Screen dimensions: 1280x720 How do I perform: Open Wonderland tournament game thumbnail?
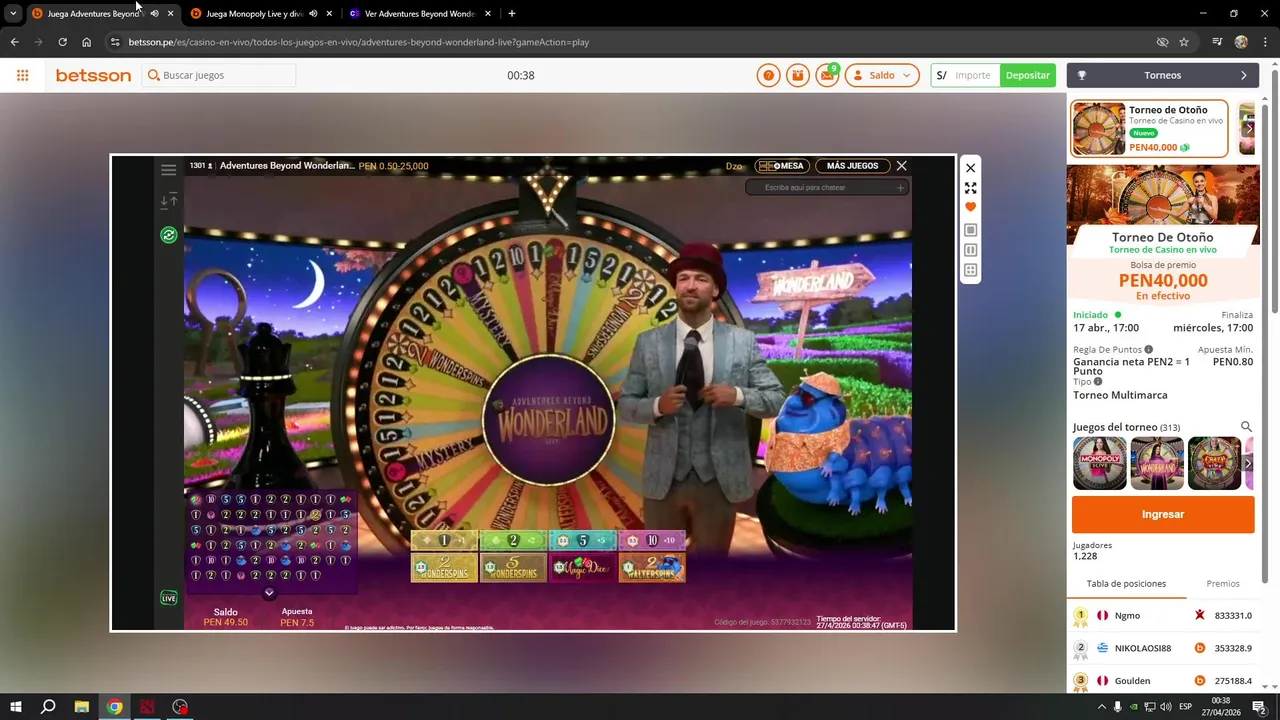point(1157,463)
